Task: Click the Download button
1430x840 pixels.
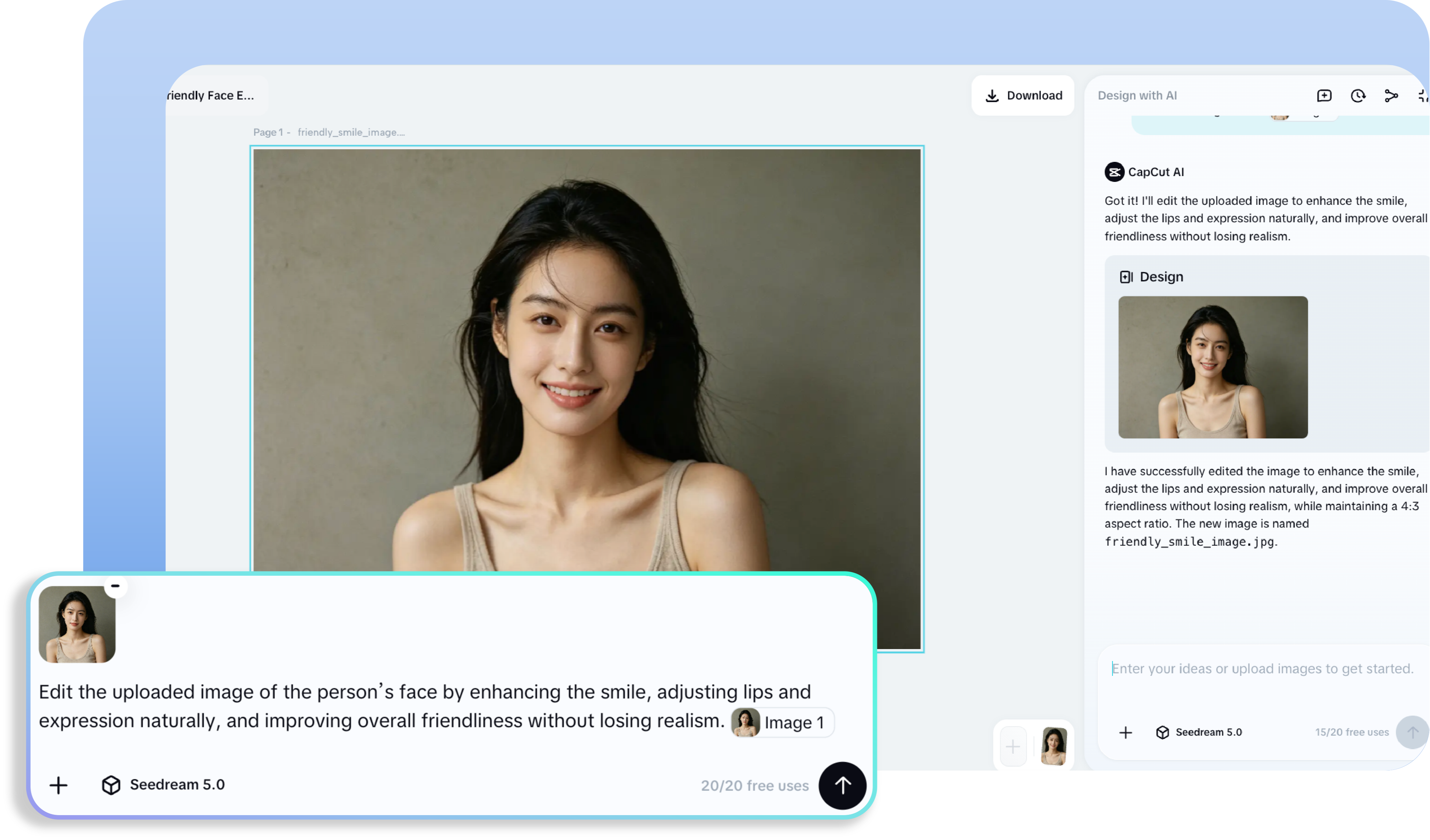Action: coord(1023,95)
